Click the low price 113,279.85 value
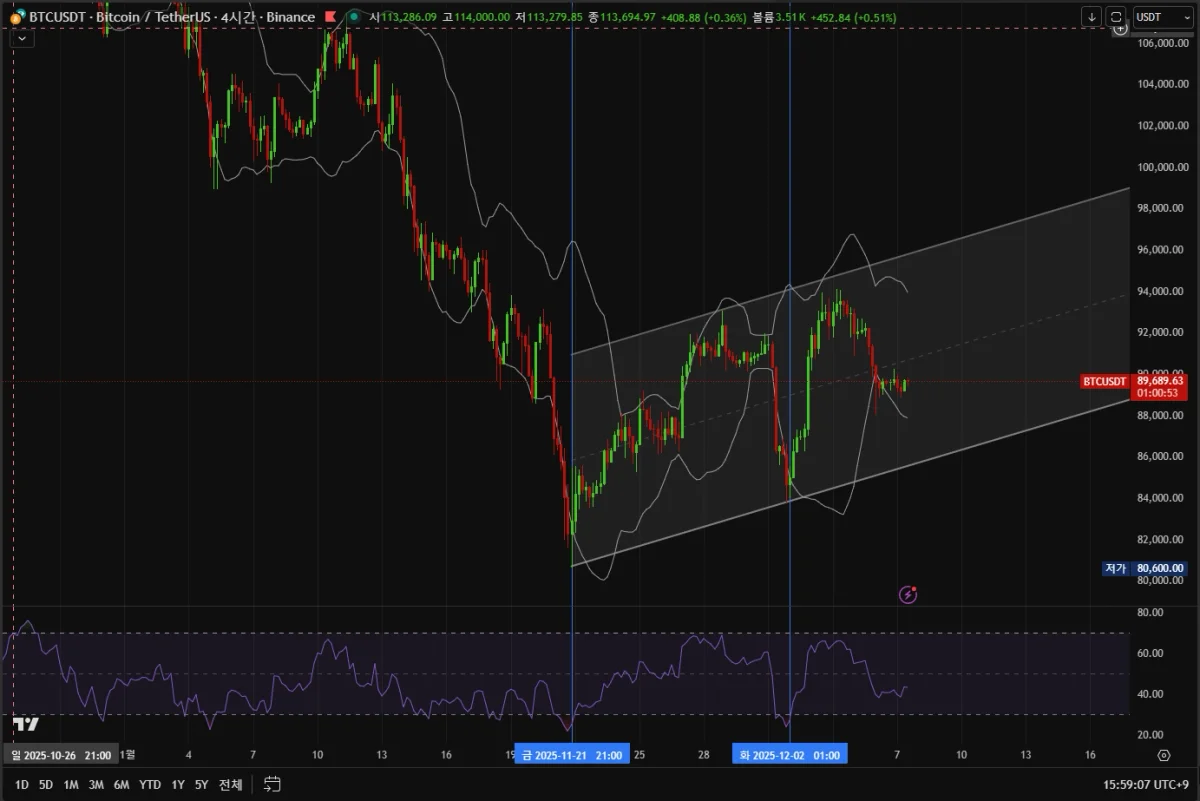The width and height of the screenshot is (1200, 801). [x=554, y=17]
